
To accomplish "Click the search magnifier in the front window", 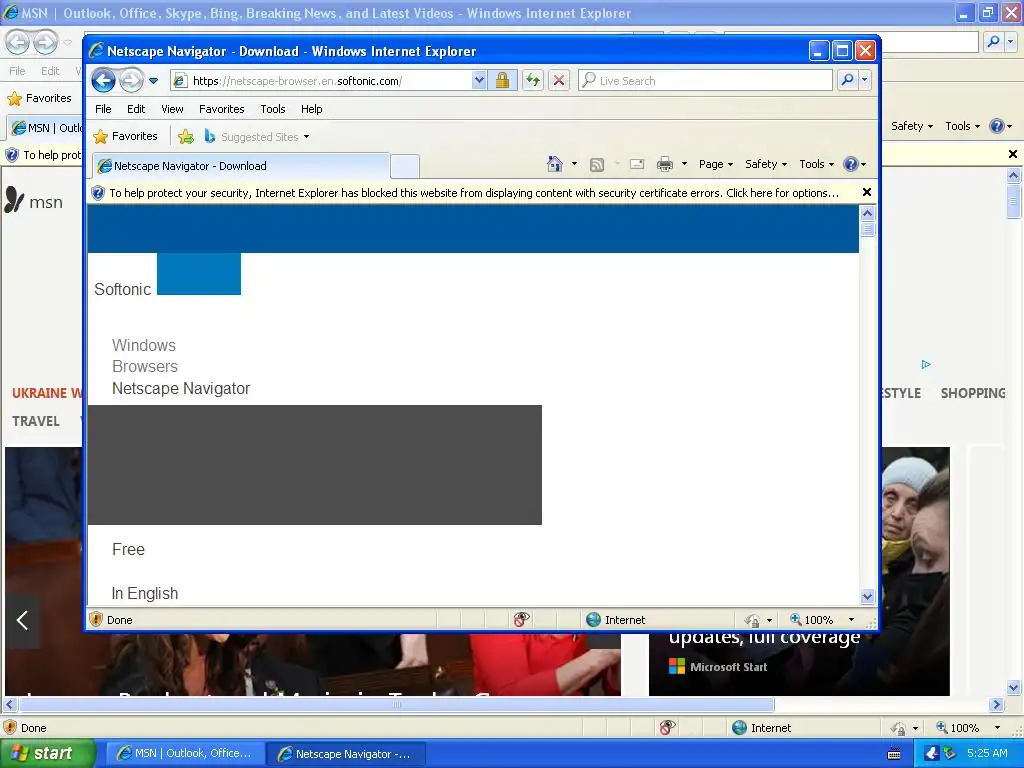I will [x=847, y=80].
